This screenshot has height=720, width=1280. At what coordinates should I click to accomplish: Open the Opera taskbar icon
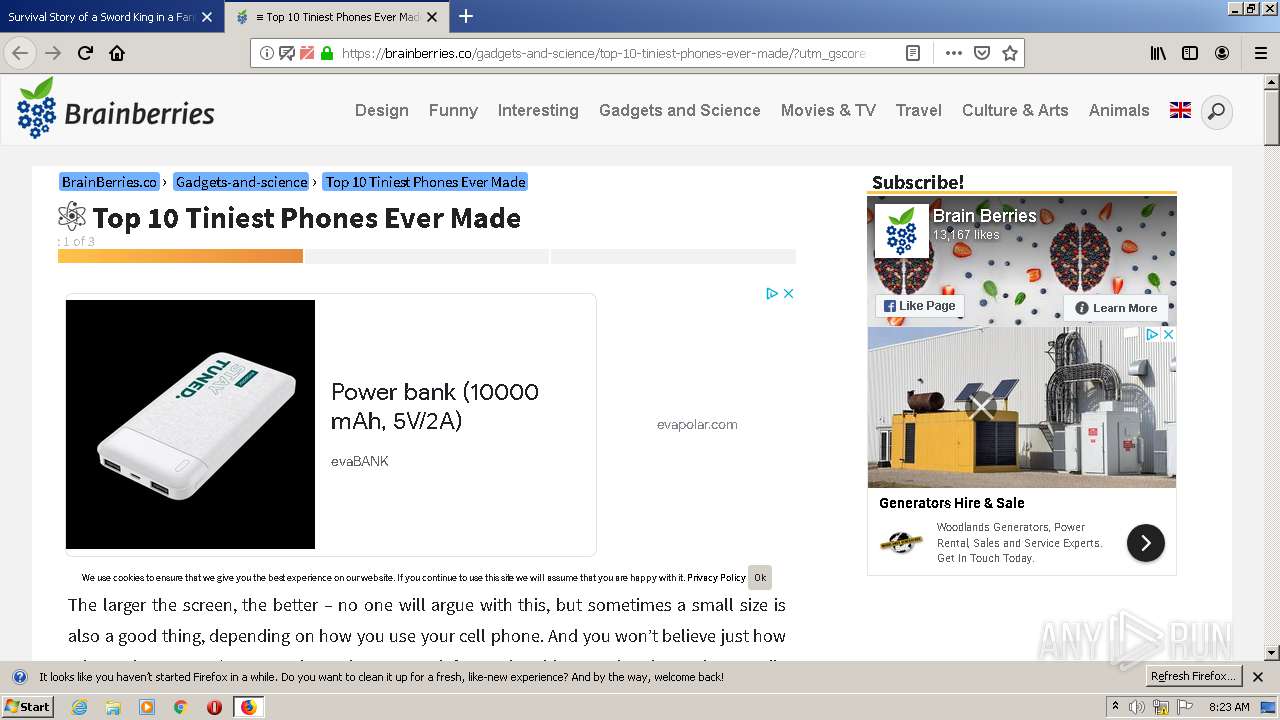pos(214,707)
